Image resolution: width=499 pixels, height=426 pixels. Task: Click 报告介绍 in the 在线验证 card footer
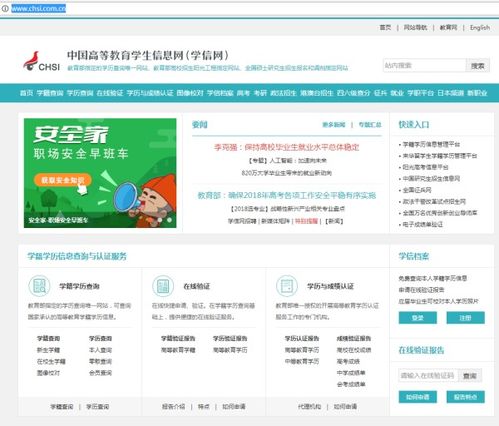coord(174,407)
